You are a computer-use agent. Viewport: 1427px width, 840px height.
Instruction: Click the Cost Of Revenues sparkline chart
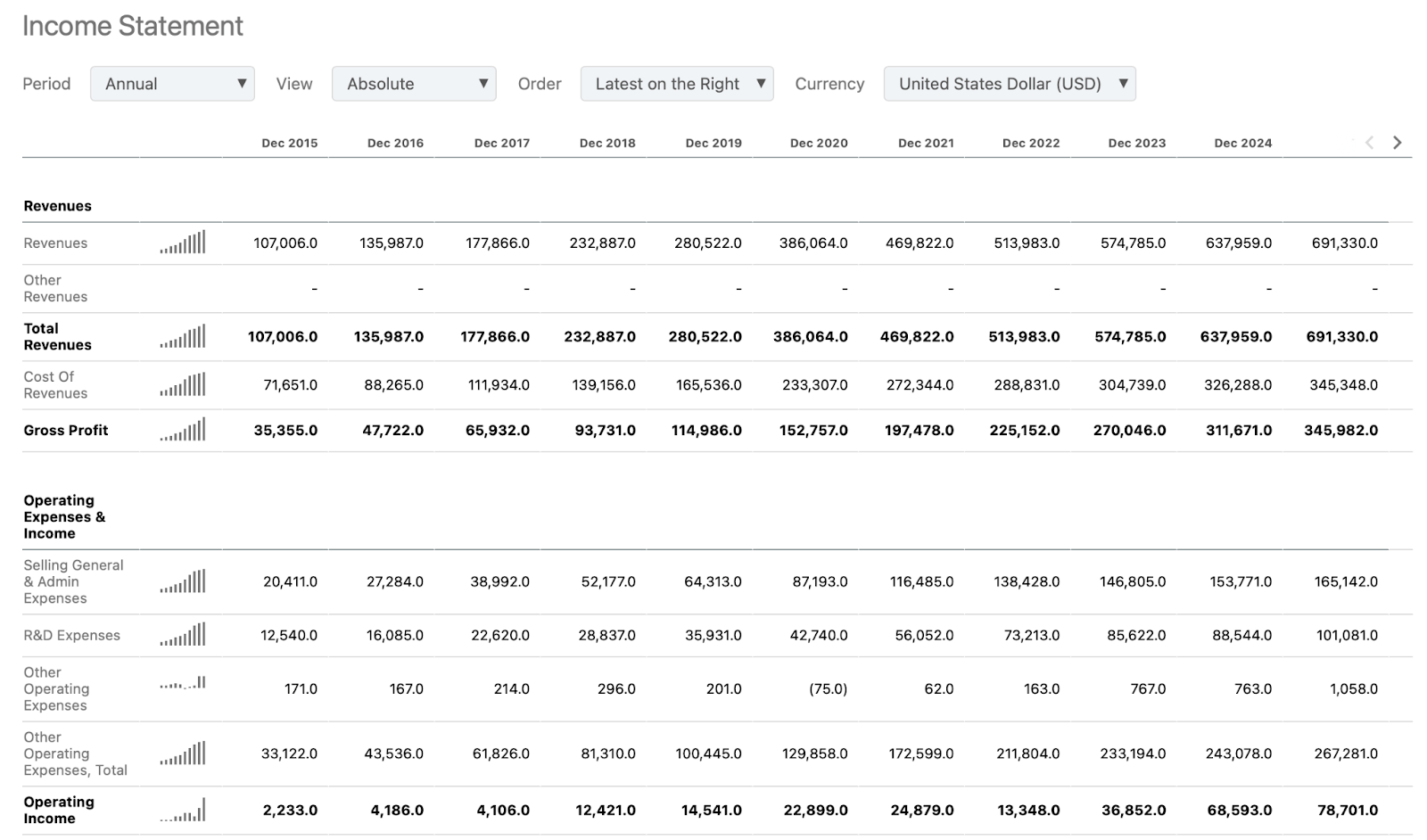coord(183,384)
